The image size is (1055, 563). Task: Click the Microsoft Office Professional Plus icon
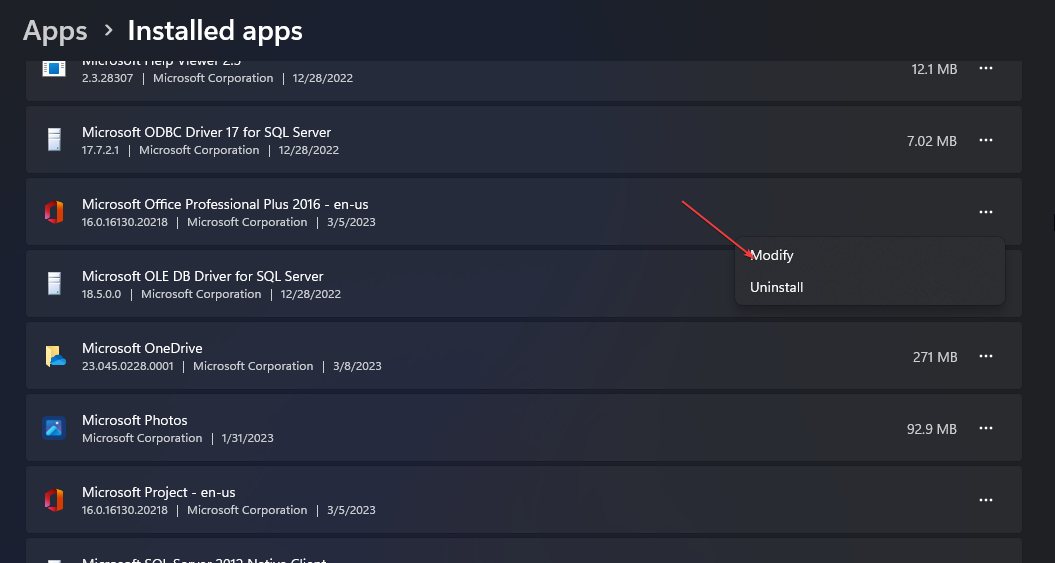pos(54,212)
